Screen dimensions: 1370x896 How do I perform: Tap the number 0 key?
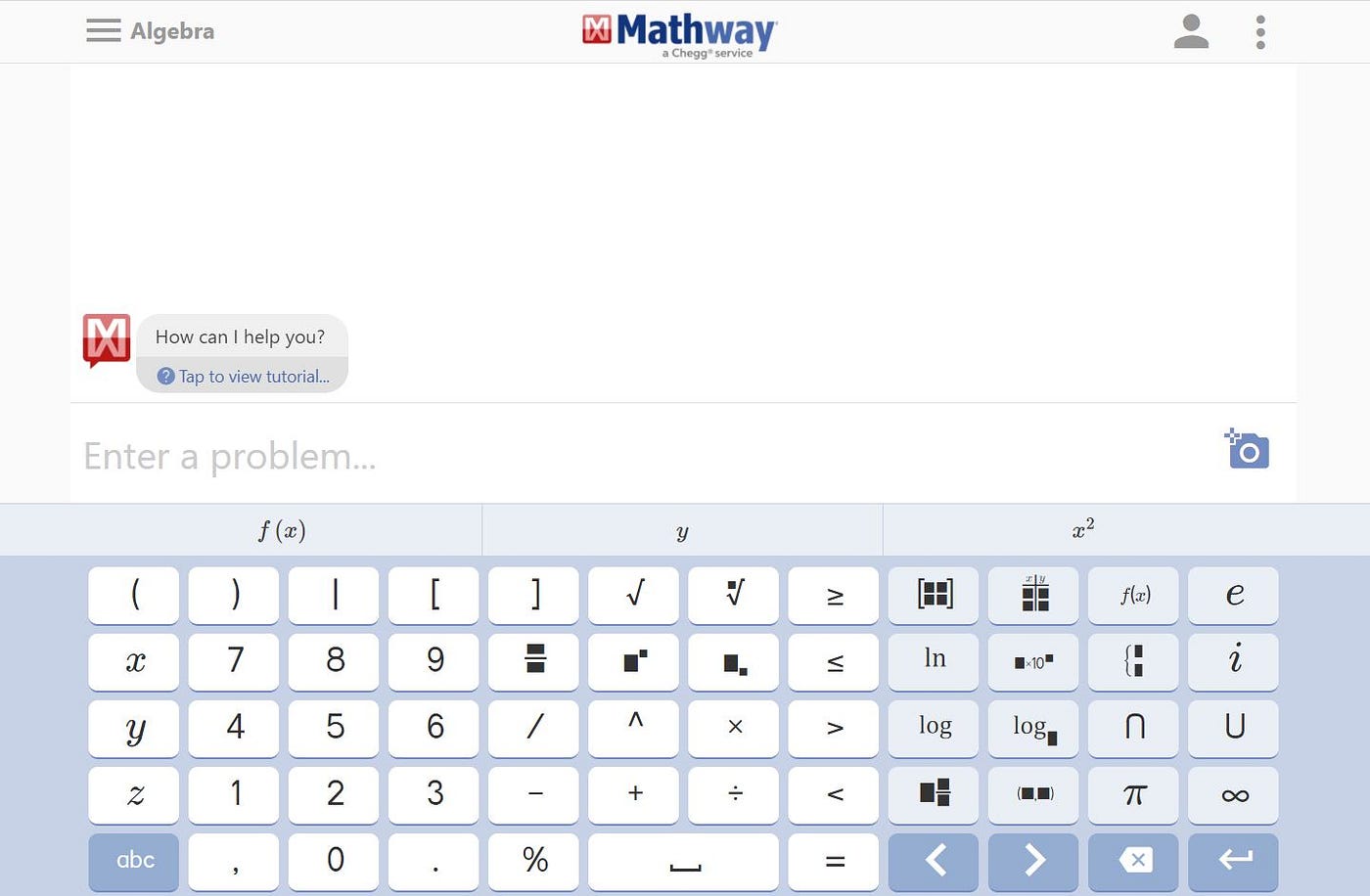coord(334,861)
